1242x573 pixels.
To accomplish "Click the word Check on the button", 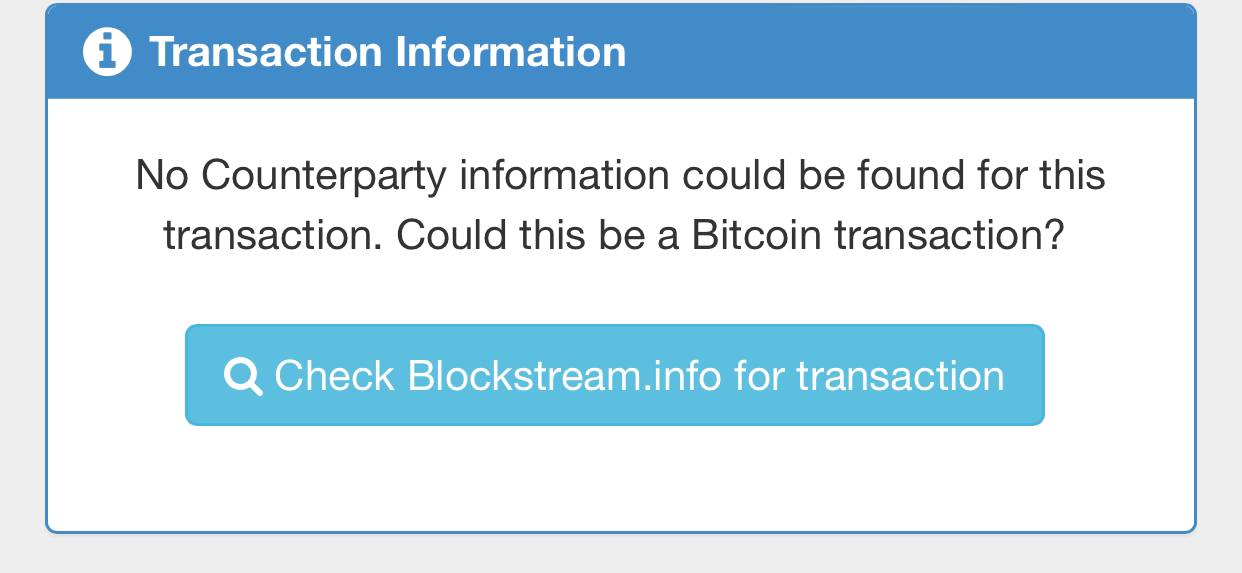I will pyautogui.click(x=335, y=376).
